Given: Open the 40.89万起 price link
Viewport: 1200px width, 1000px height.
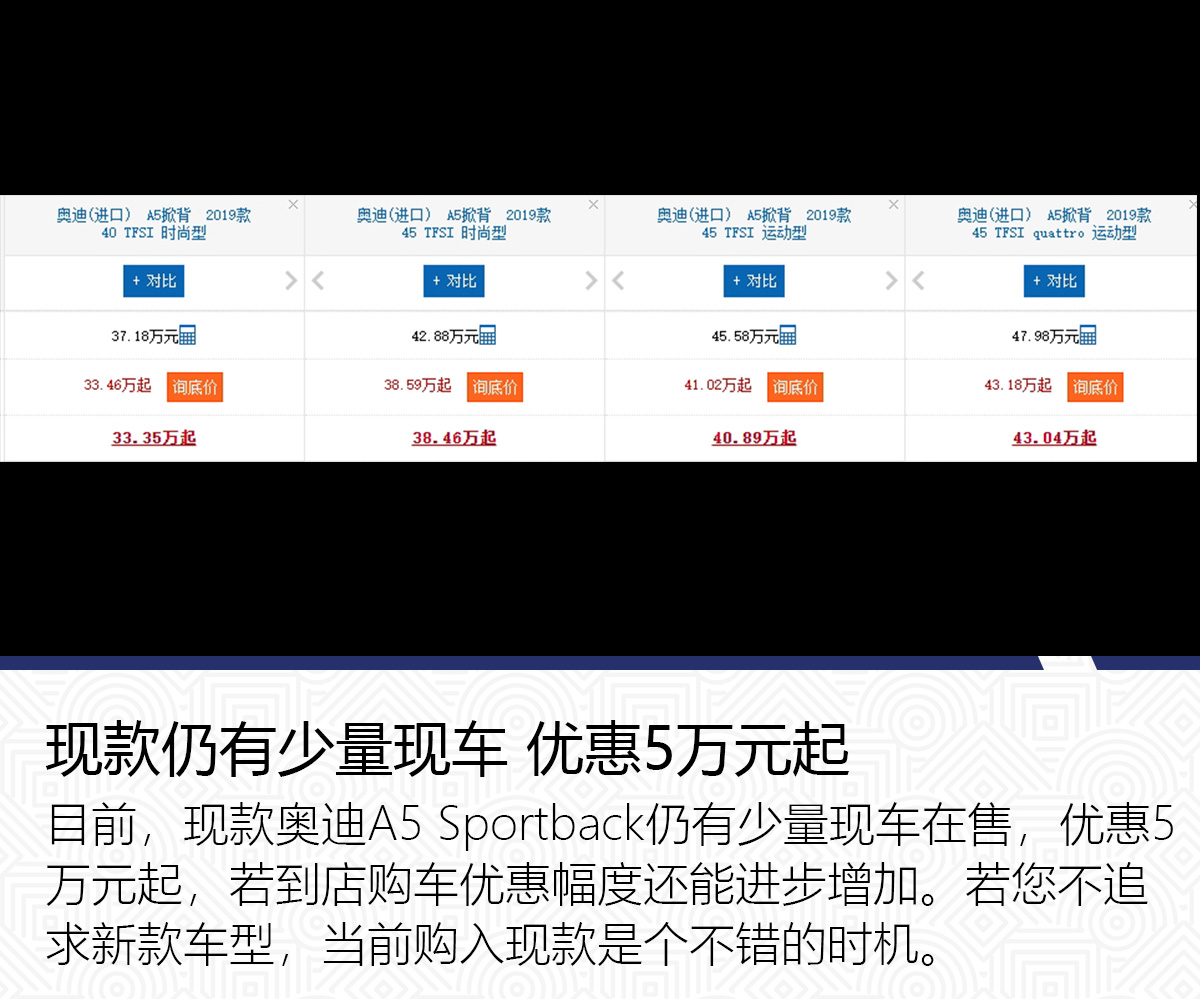Looking at the screenshot, I should pos(754,438).
